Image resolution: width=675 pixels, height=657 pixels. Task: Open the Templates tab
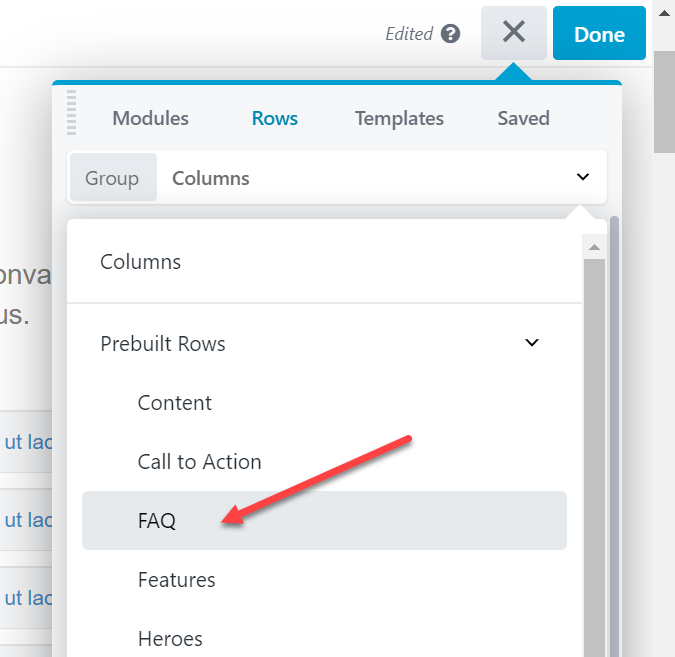pos(399,118)
